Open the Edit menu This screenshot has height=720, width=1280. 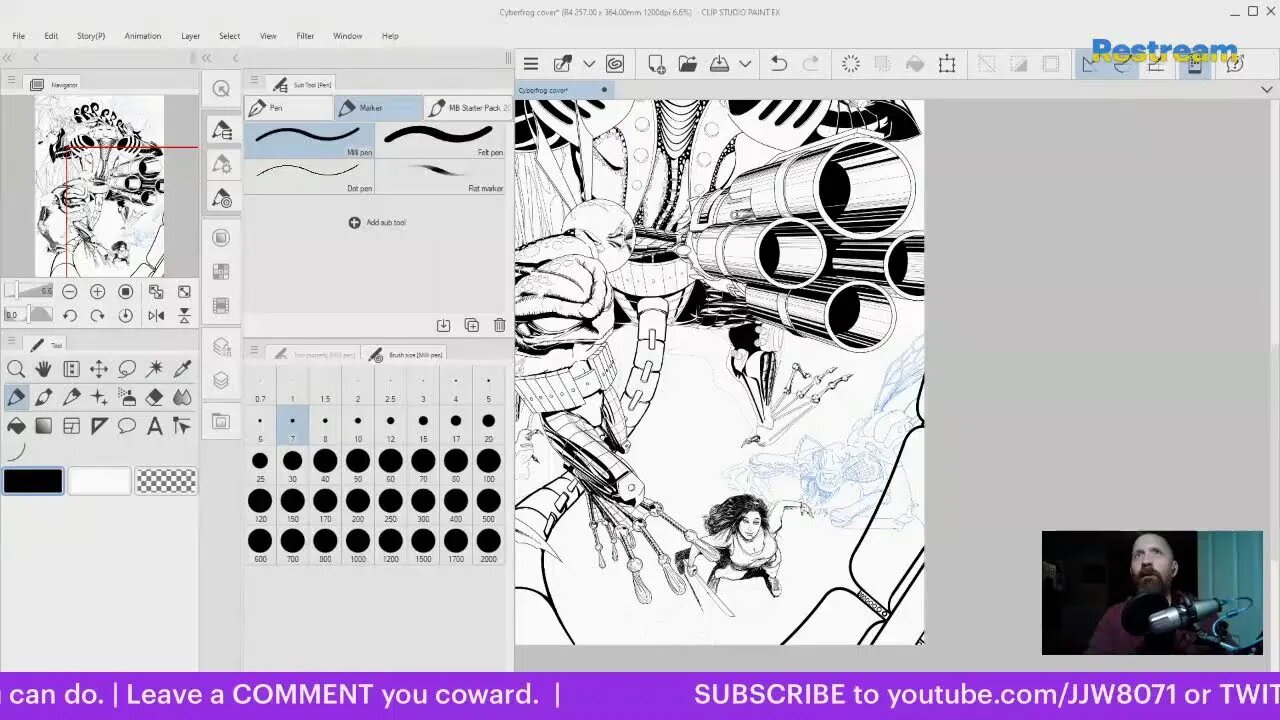tap(51, 36)
